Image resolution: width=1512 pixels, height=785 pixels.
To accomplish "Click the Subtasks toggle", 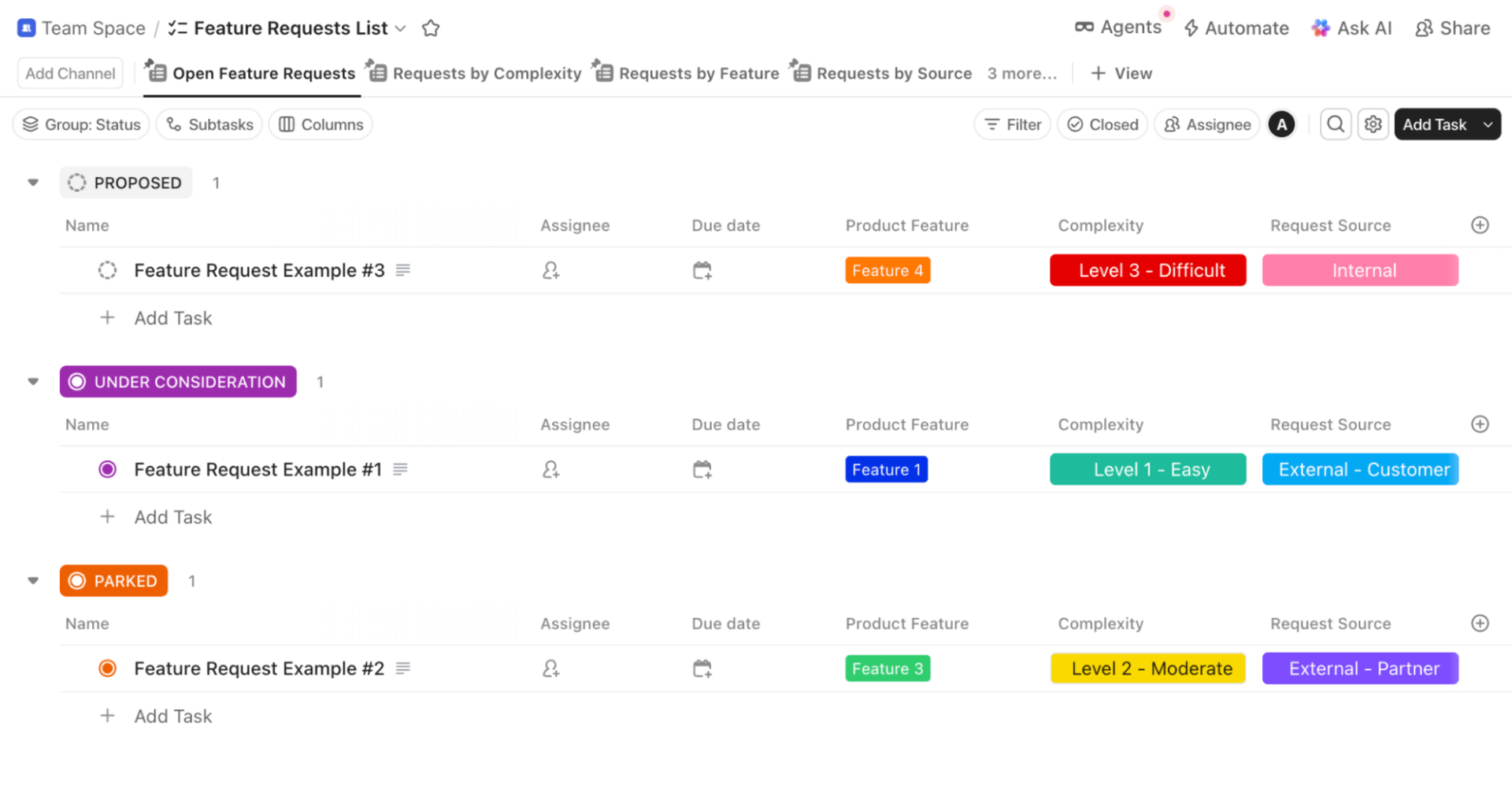I will 209,124.
